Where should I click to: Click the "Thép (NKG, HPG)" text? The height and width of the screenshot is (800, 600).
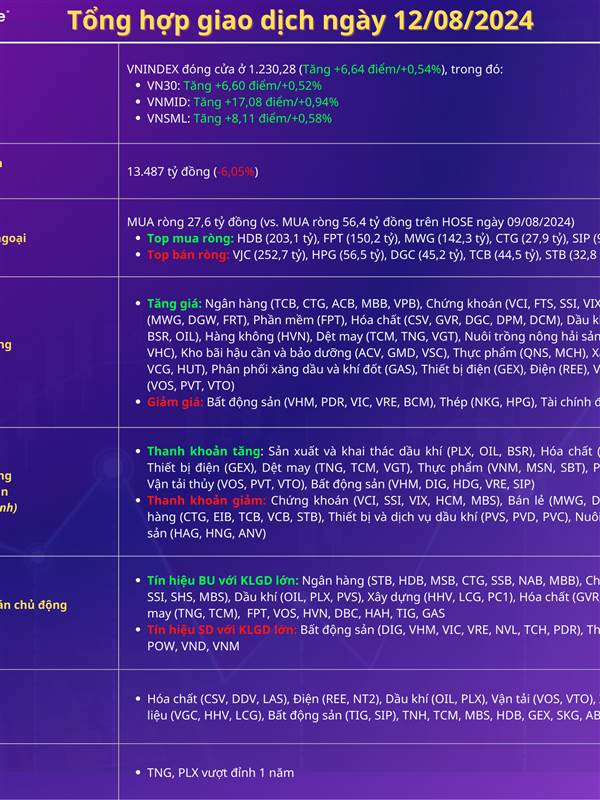488,402
